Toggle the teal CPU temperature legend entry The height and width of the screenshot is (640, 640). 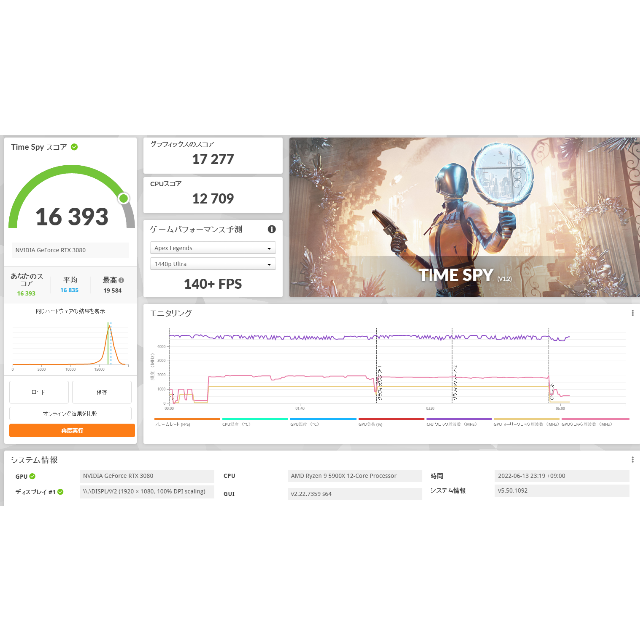coord(255,422)
